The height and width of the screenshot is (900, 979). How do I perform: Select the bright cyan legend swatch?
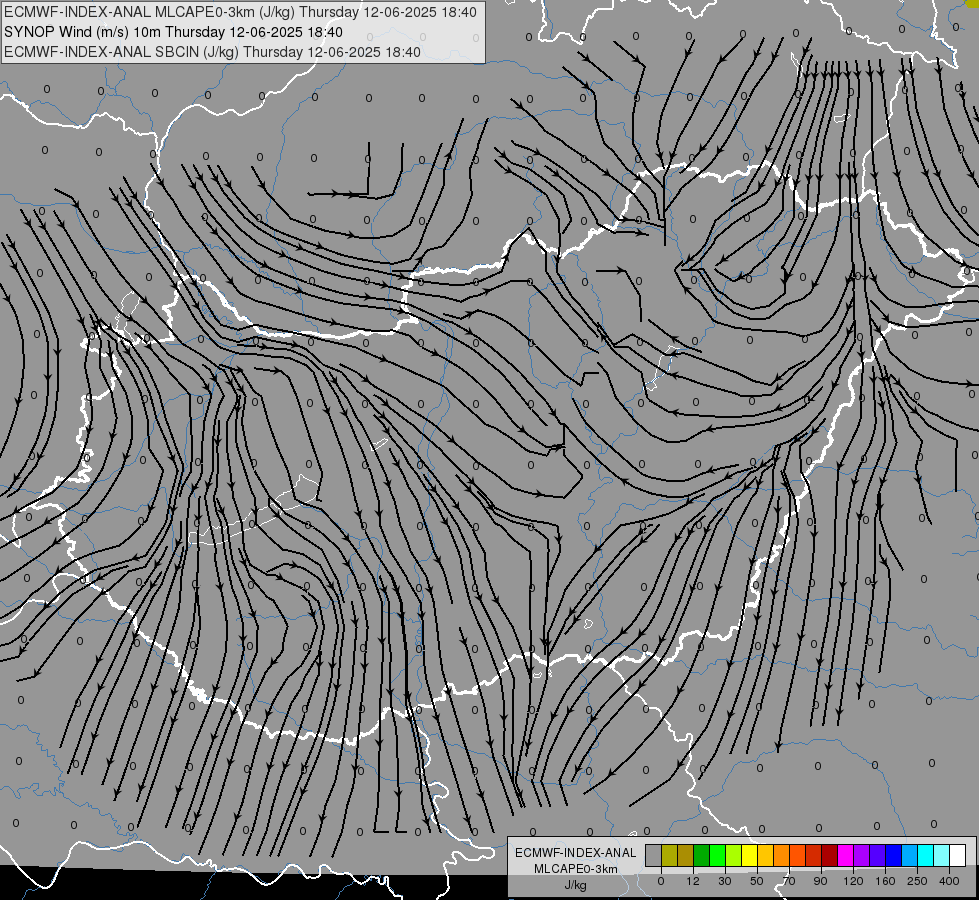click(x=926, y=855)
